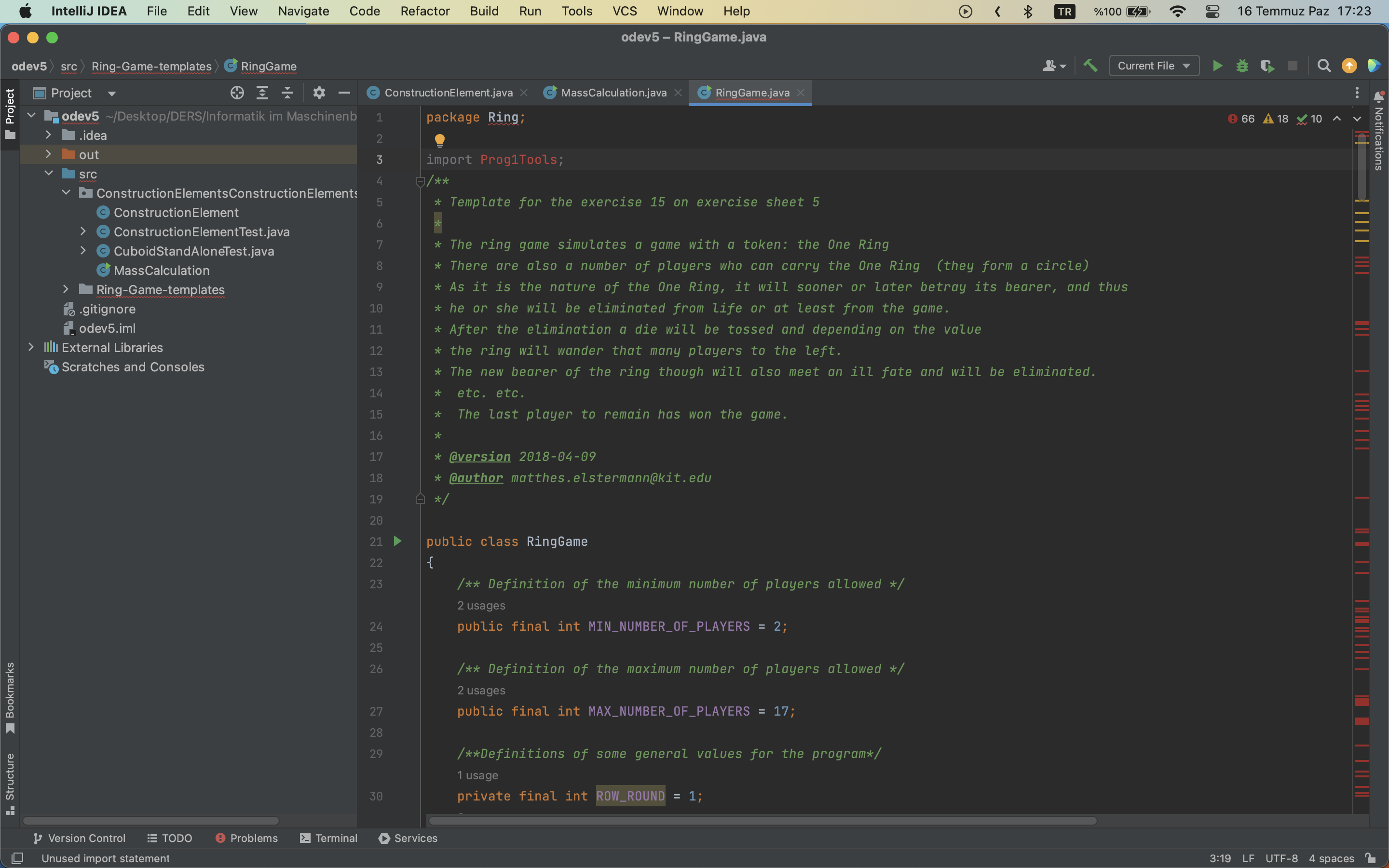This screenshot has height=868, width=1389.
Task: Collapse all in Project panel toolbar
Action: [x=287, y=93]
